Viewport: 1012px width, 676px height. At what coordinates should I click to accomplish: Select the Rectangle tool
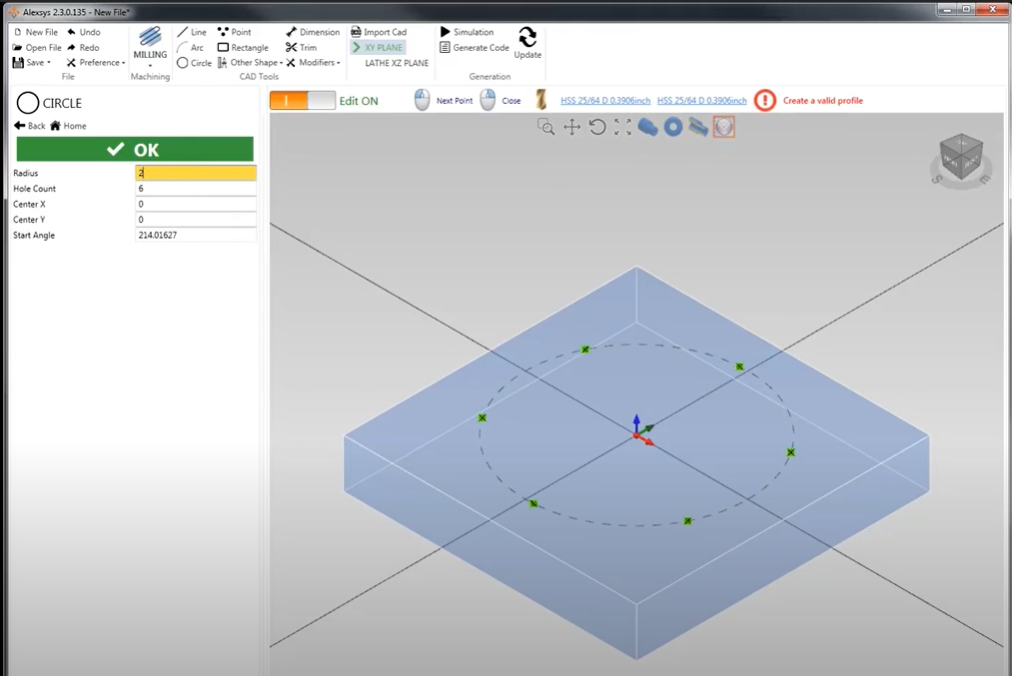243,47
